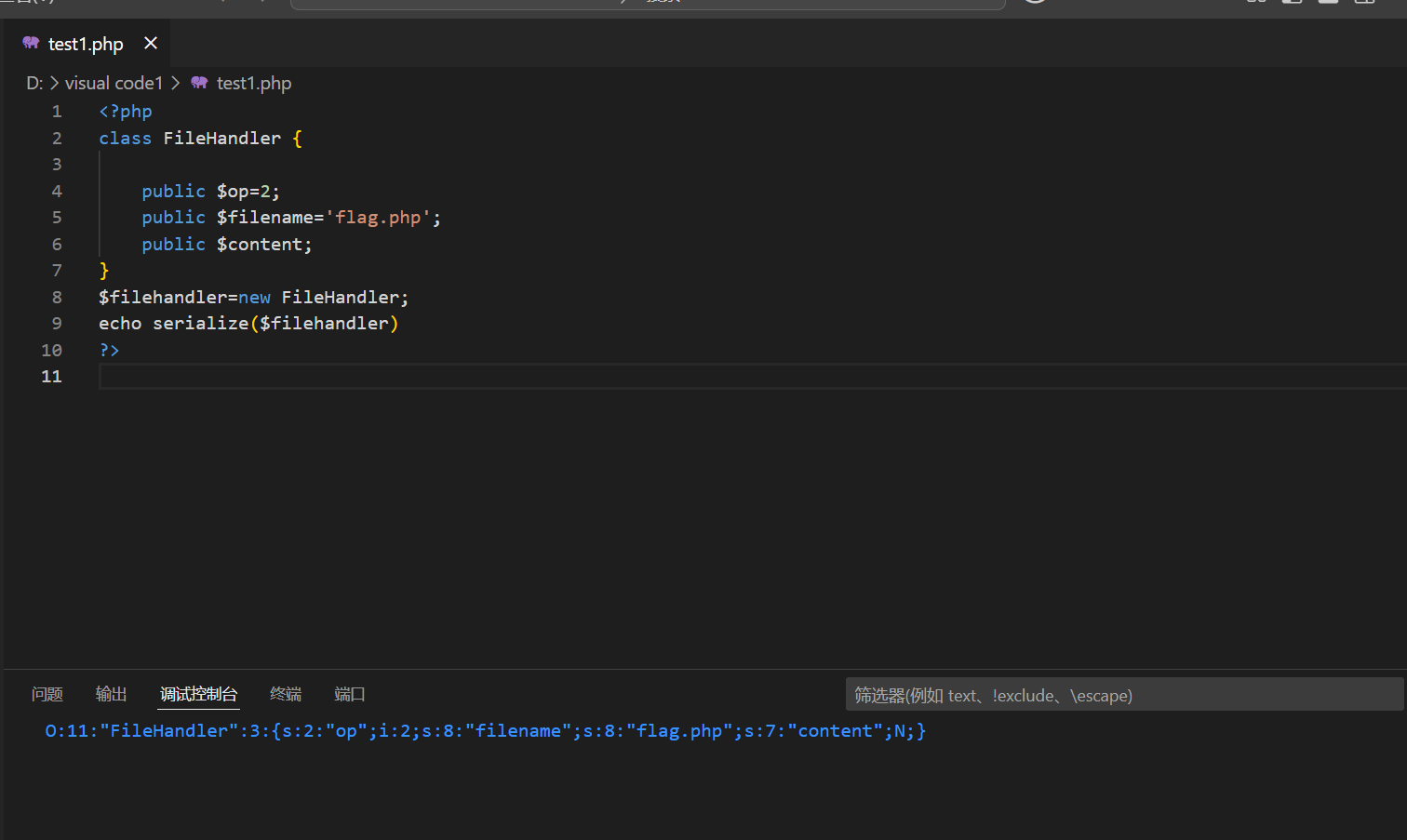Switch to the 问题 panel tab
1407x840 pixels.
(47, 694)
